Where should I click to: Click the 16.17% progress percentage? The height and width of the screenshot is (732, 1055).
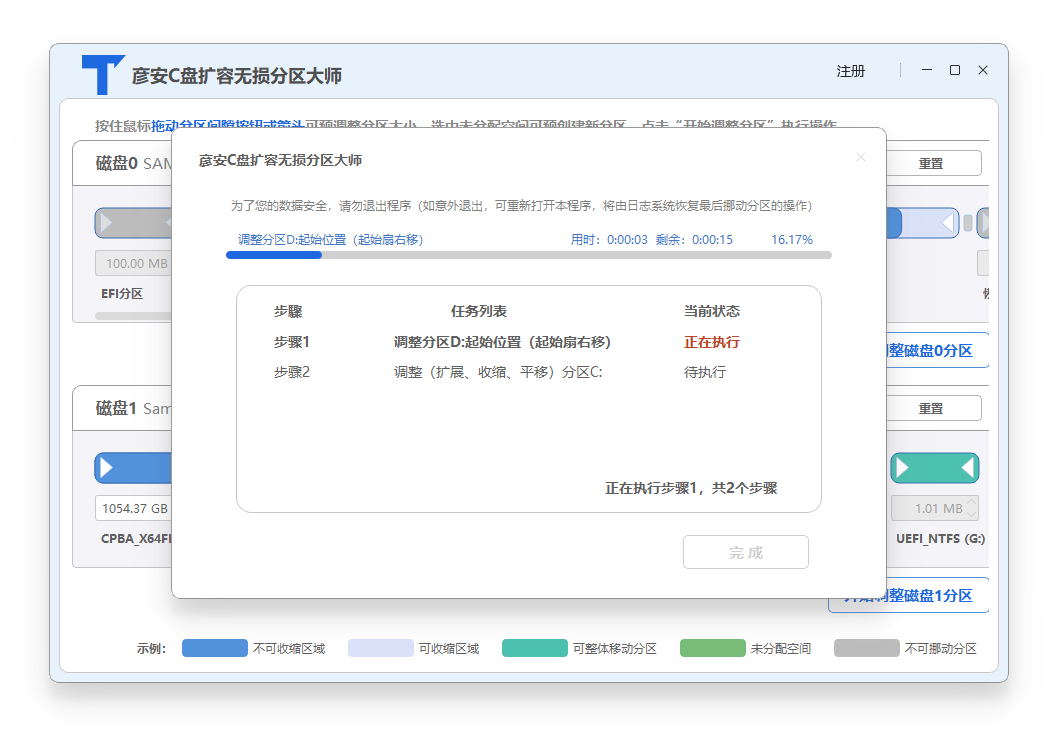pyautogui.click(x=792, y=240)
